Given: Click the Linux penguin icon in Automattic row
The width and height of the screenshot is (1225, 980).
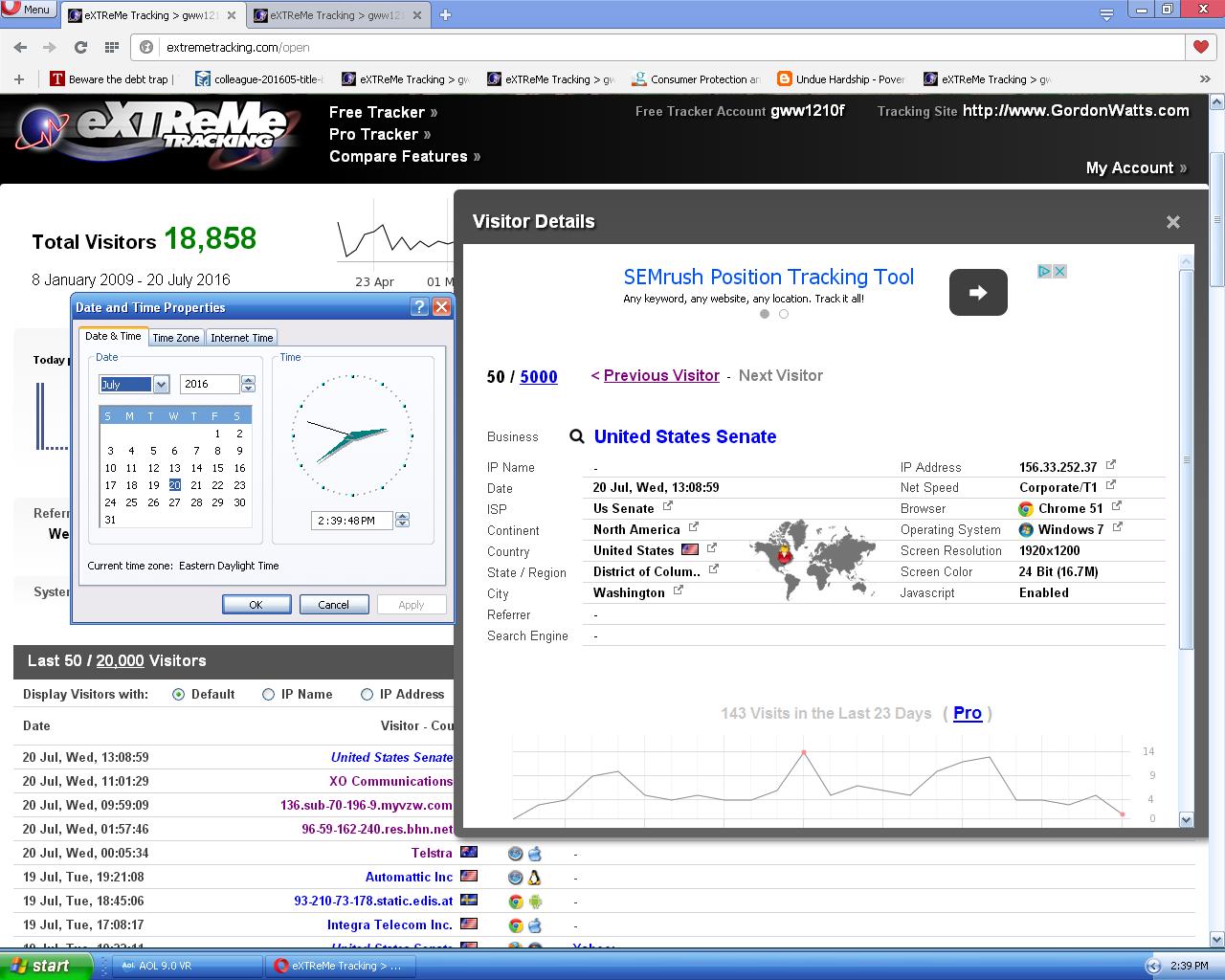Looking at the screenshot, I should pos(535,877).
